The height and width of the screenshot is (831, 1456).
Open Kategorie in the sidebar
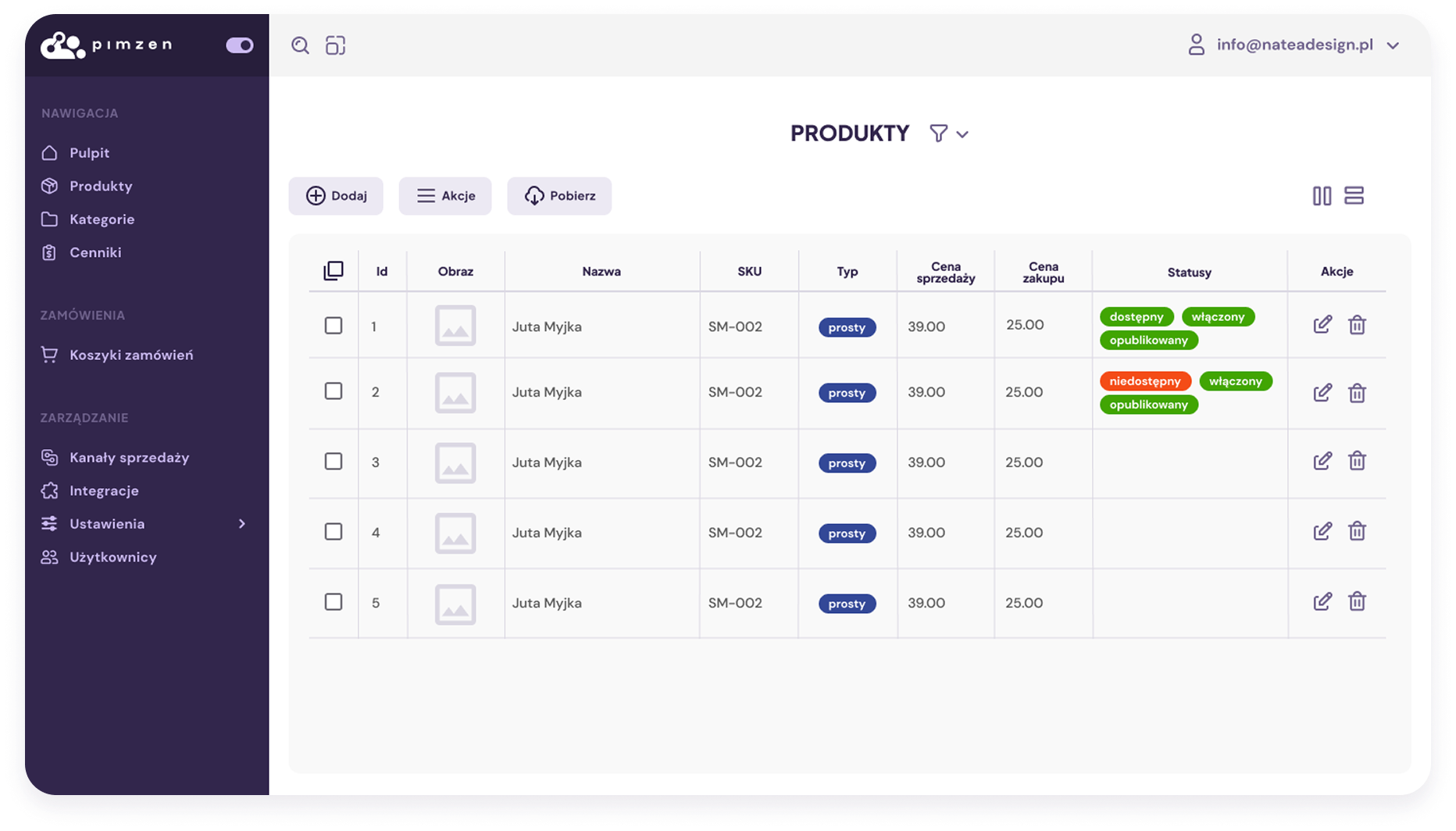(x=87, y=219)
